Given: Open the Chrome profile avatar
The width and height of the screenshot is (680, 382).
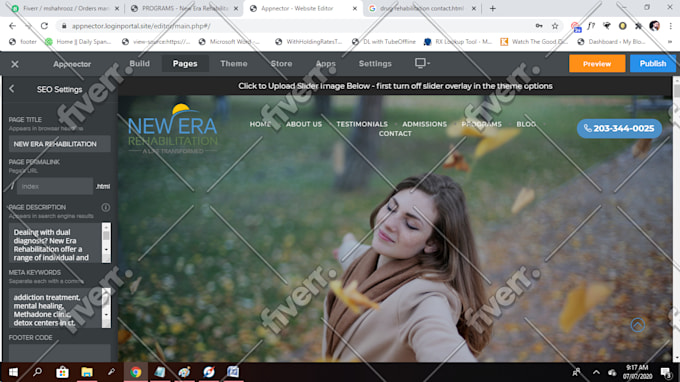Looking at the screenshot, I should [654, 26].
